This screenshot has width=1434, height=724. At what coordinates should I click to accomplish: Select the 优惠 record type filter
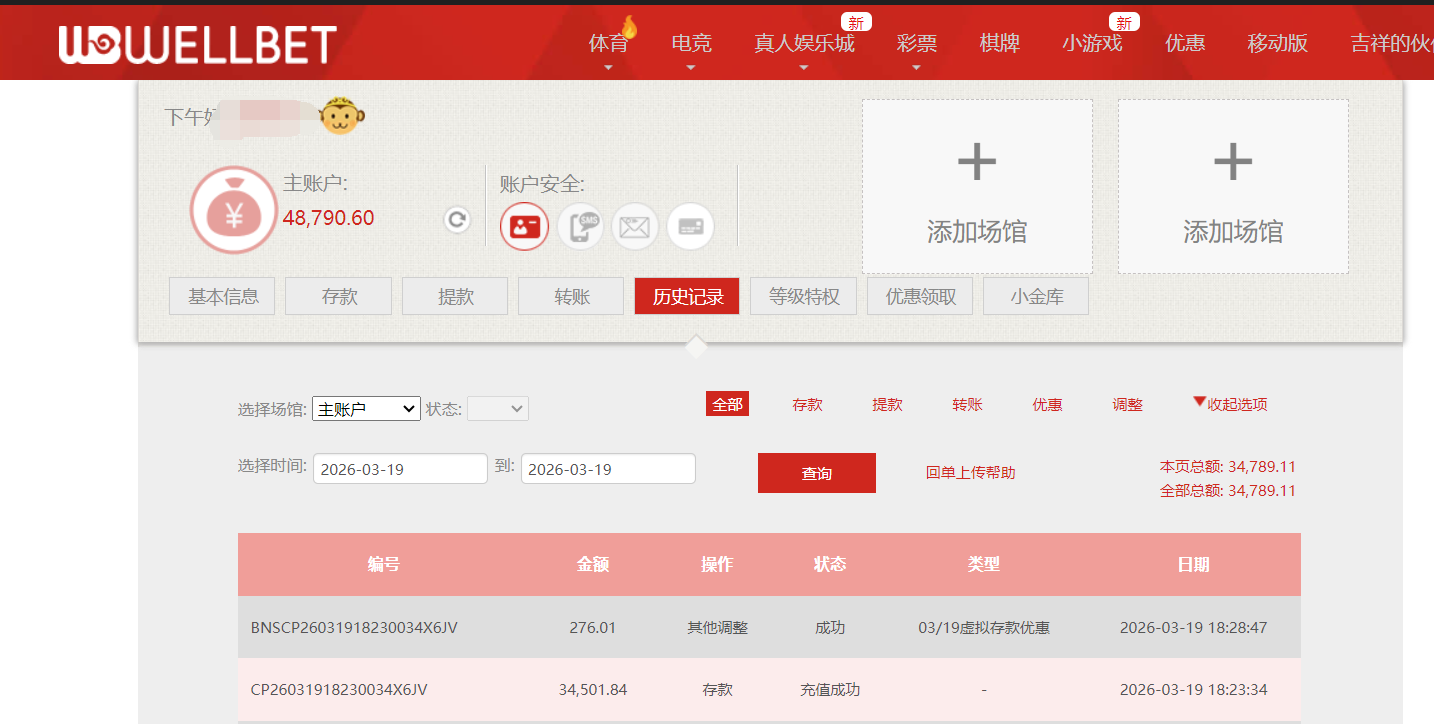pyautogui.click(x=1047, y=404)
